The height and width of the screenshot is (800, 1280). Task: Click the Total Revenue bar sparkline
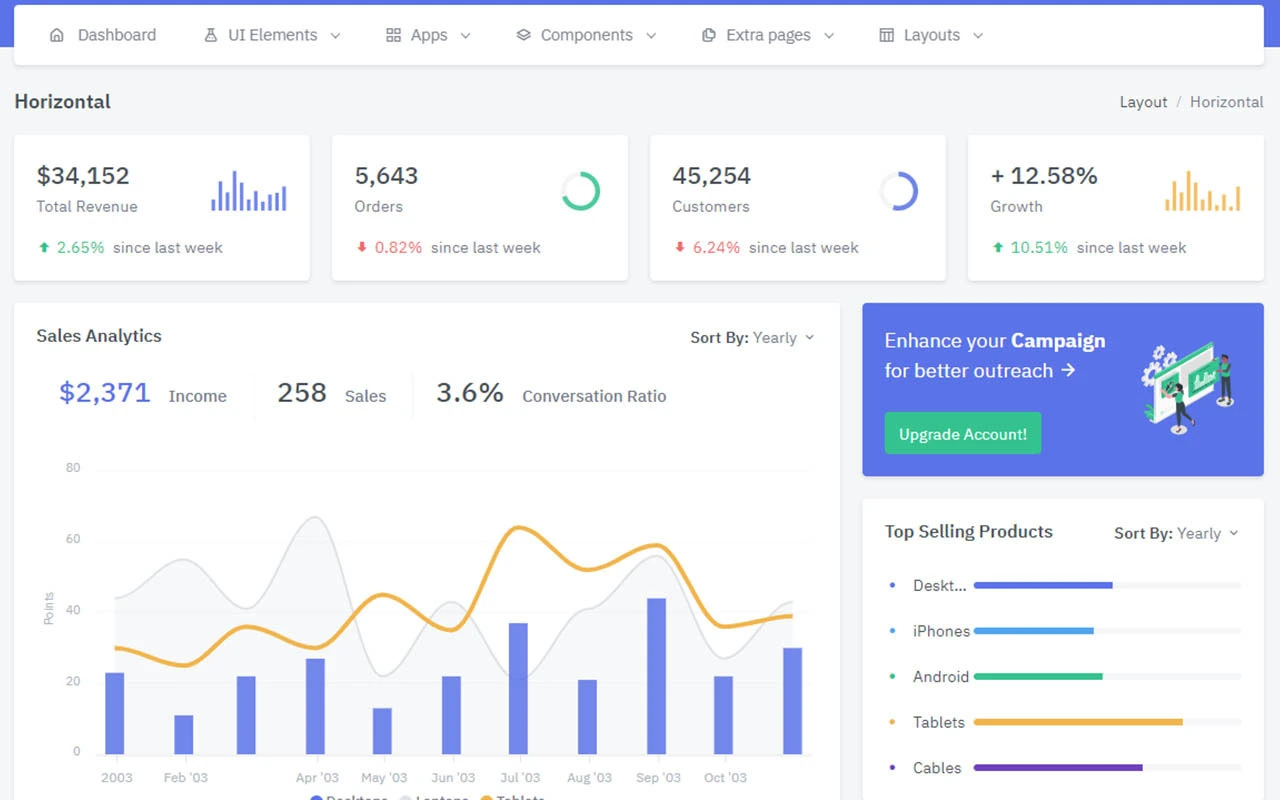click(248, 190)
